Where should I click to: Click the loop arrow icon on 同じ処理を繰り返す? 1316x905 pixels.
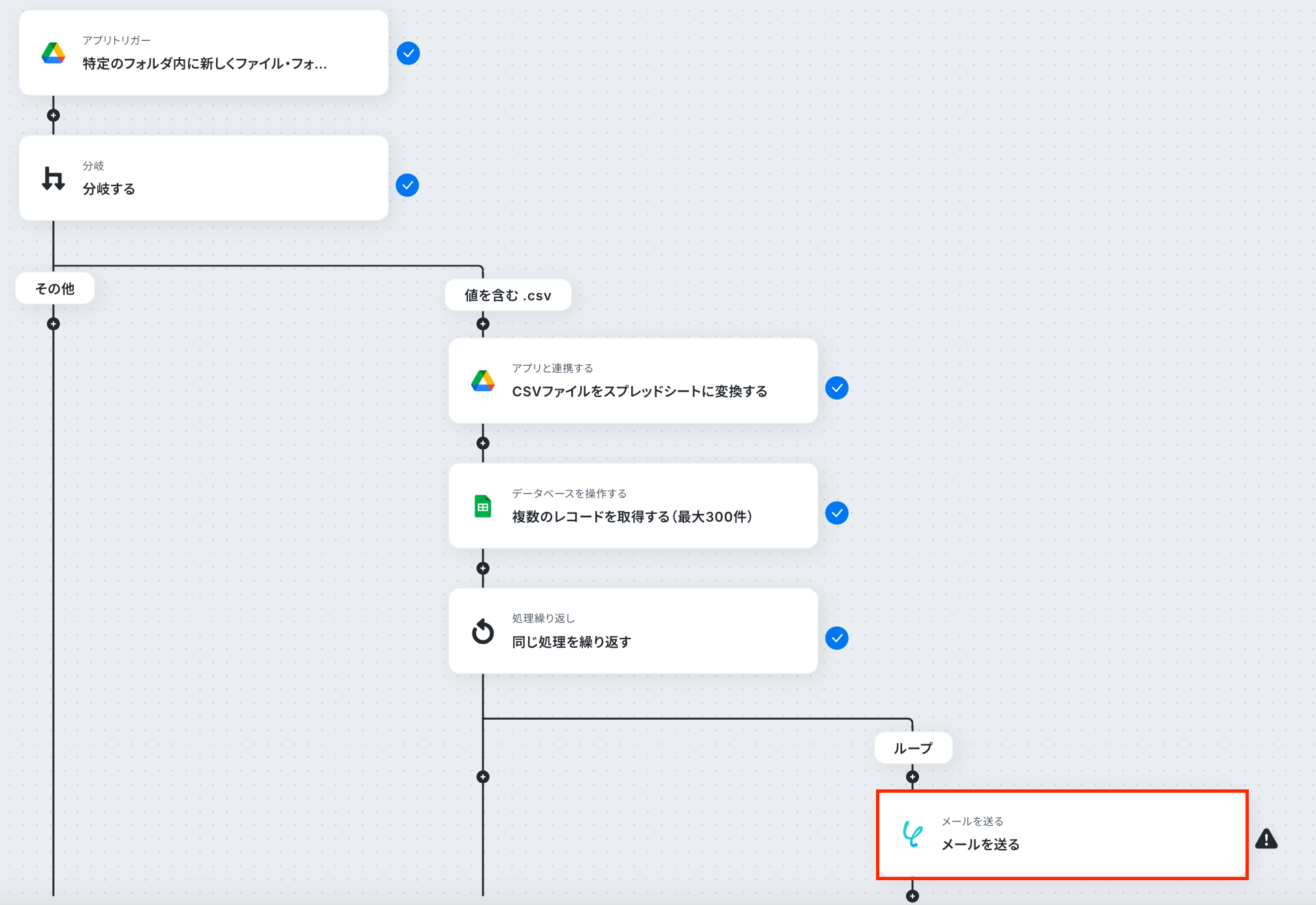pos(483,631)
